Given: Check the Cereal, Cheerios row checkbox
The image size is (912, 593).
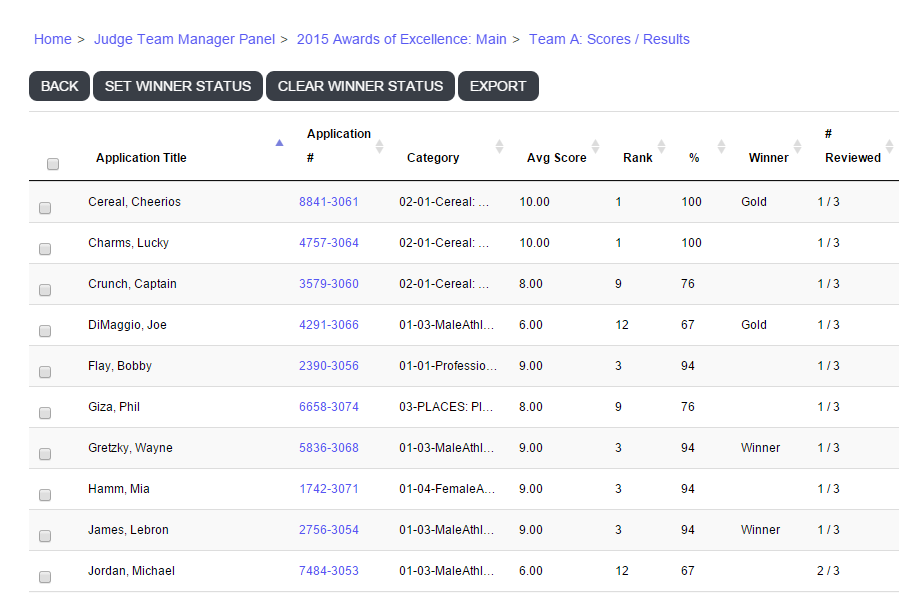Looking at the screenshot, I should [45, 208].
